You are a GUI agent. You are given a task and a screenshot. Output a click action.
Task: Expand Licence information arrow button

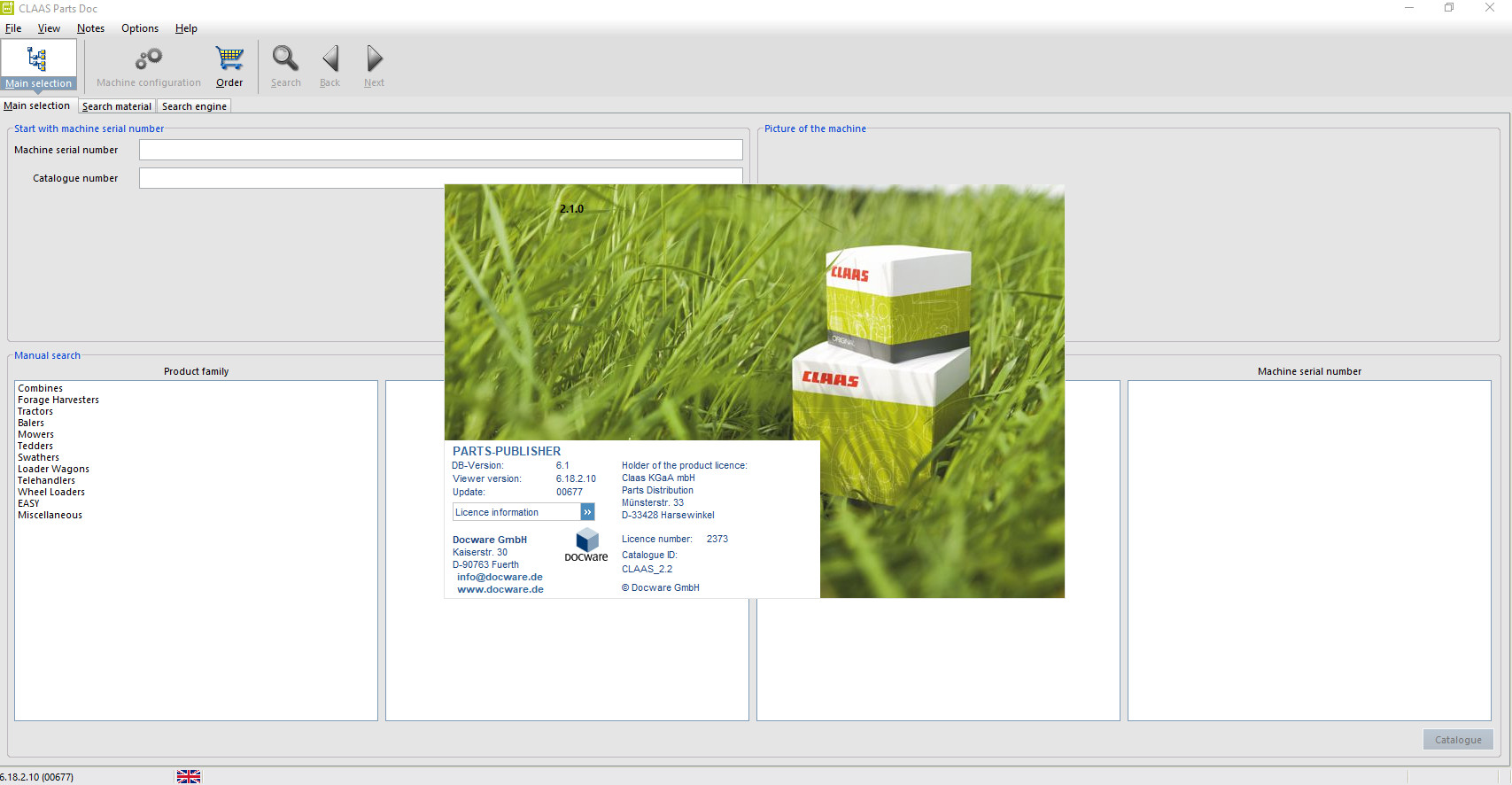click(587, 512)
